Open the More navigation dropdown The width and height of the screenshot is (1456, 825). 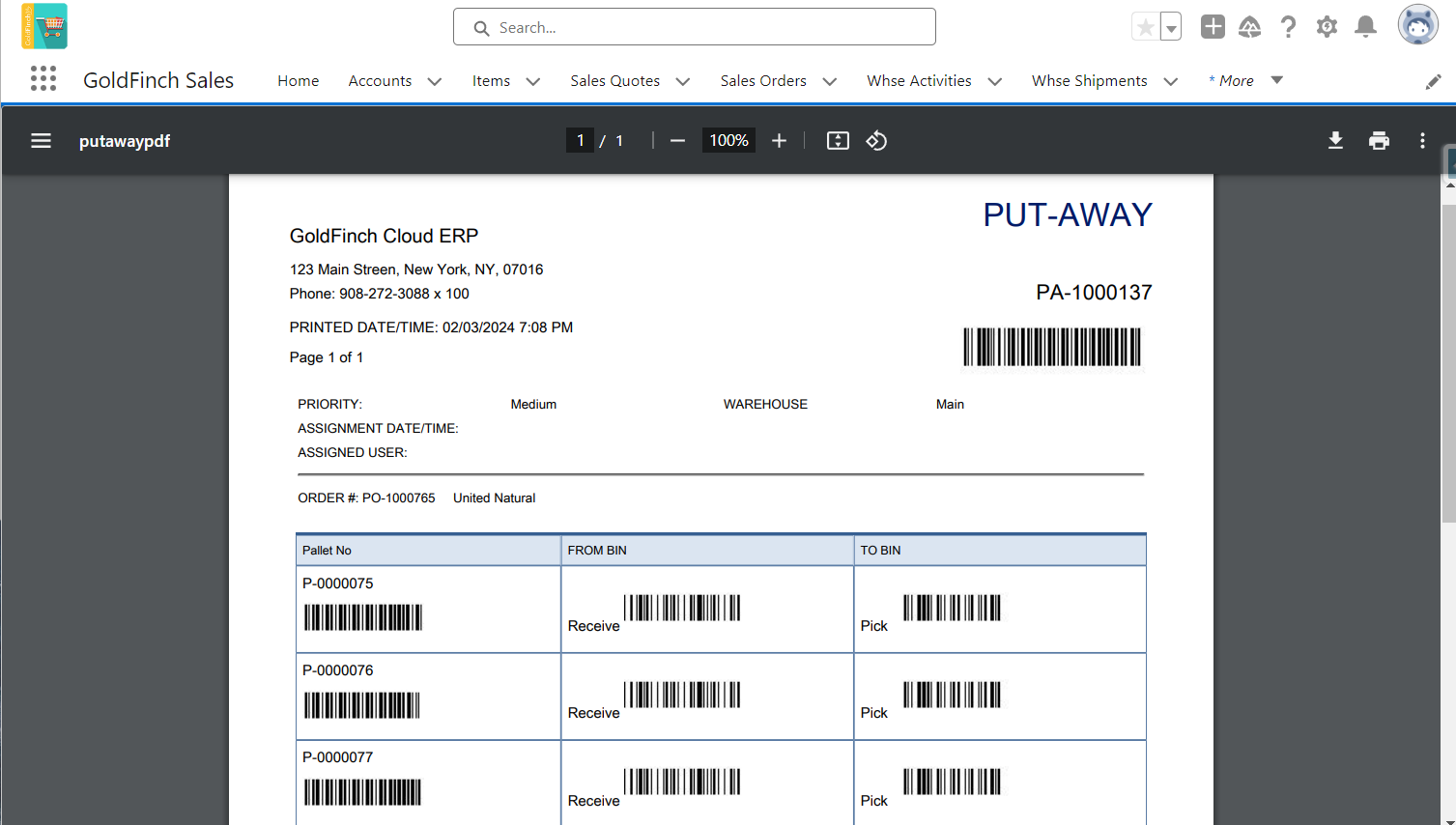tap(1245, 81)
